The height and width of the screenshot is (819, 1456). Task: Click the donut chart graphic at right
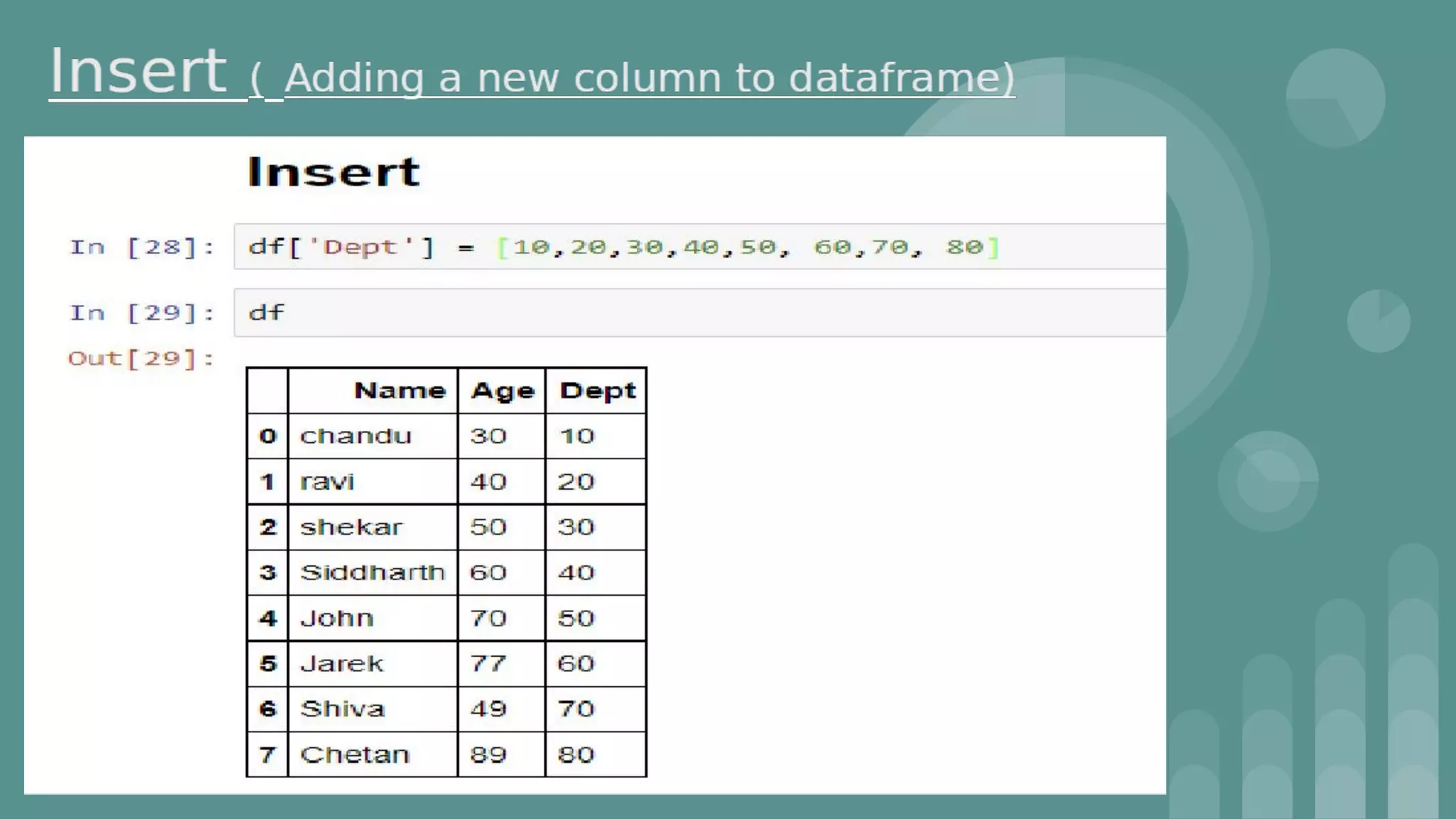[1268, 481]
